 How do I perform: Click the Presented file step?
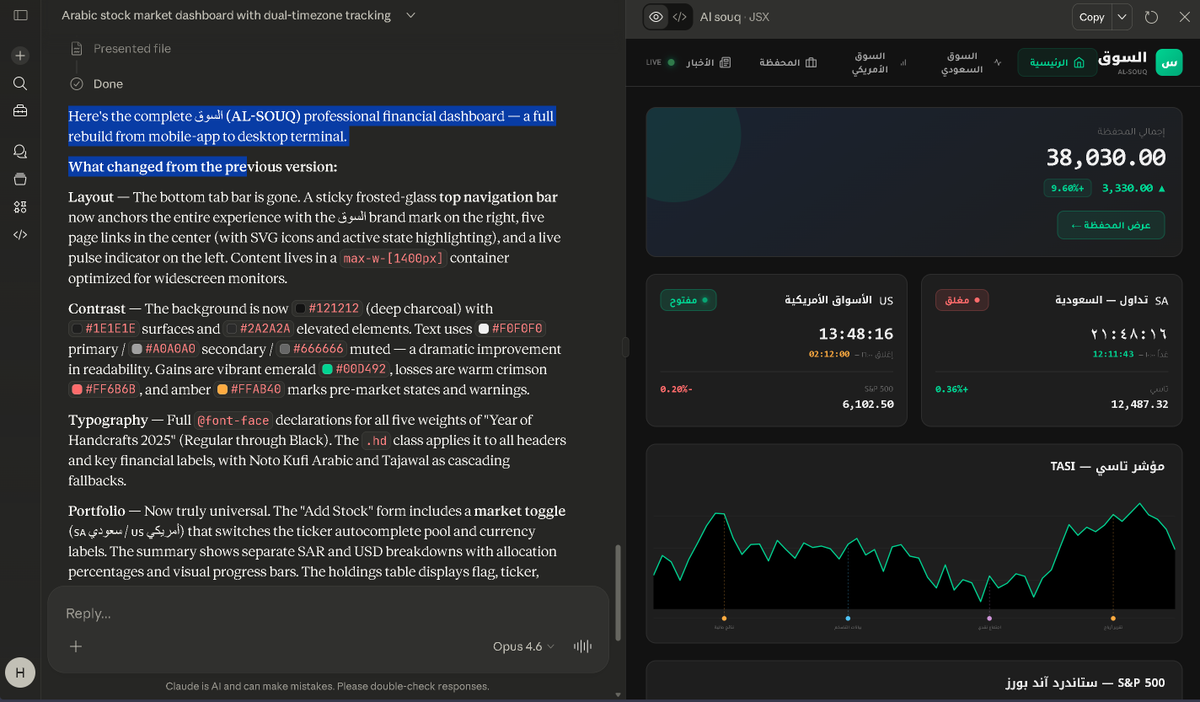pos(132,48)
